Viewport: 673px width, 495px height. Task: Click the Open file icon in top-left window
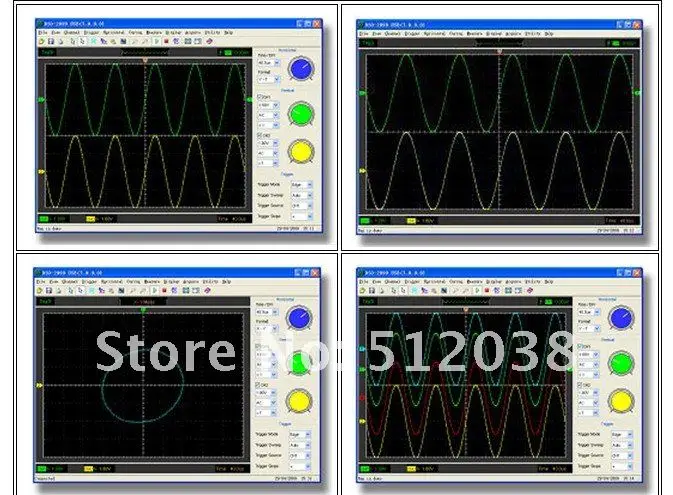pos(41,41)
